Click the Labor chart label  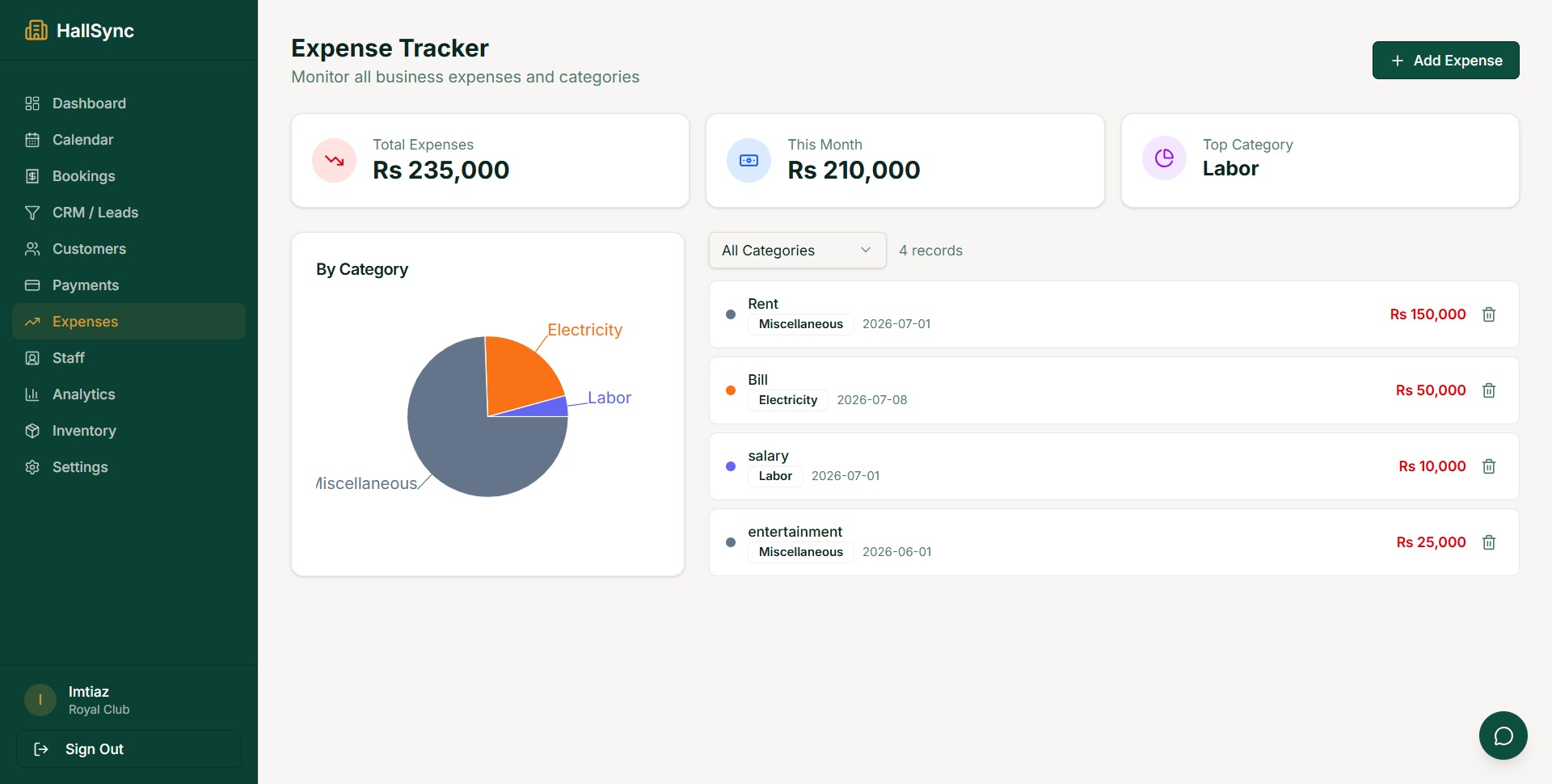pos(609,398)
